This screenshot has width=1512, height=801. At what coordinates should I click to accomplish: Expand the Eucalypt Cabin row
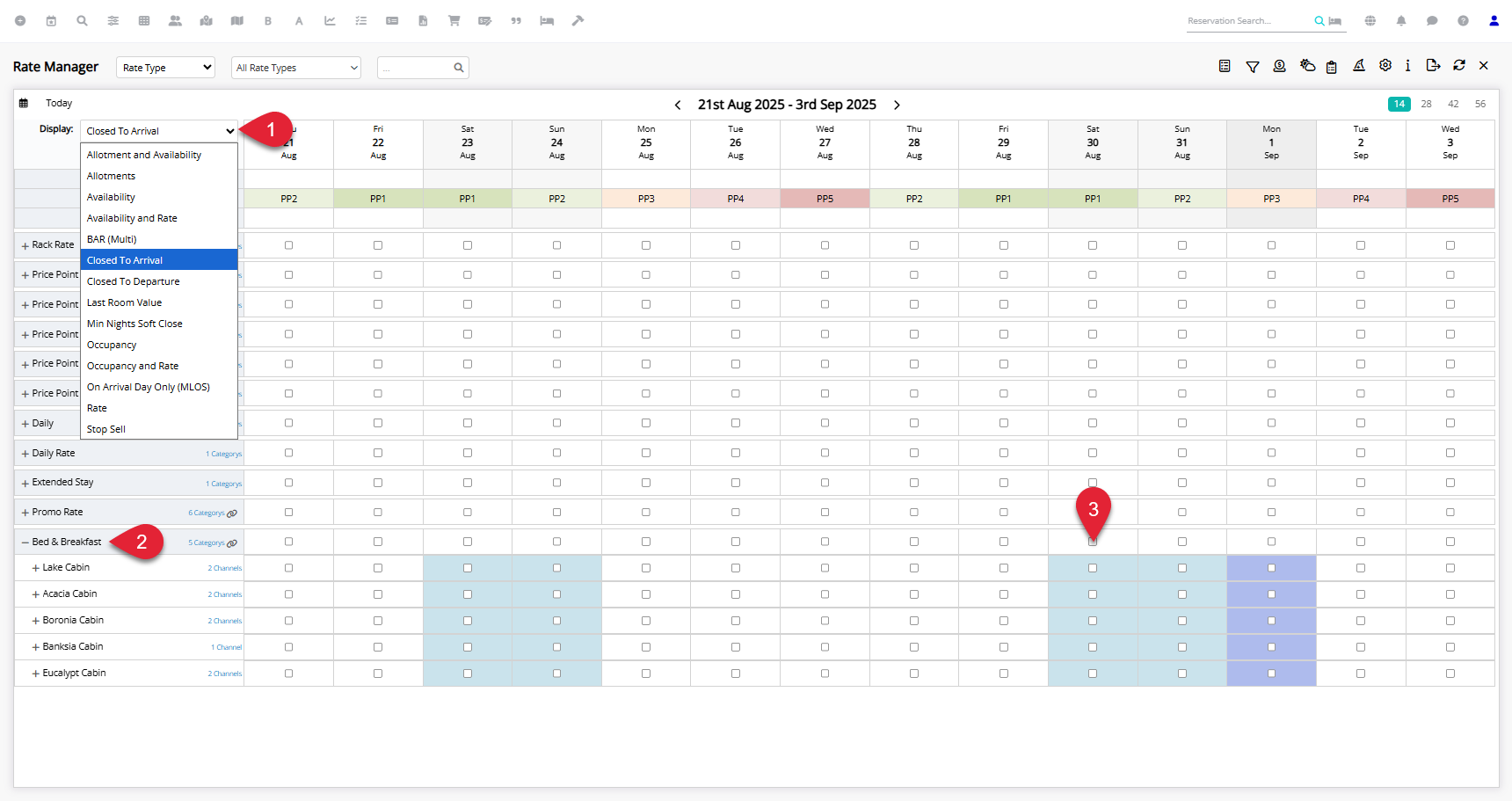pyautogui.click(x=36, y=674)
